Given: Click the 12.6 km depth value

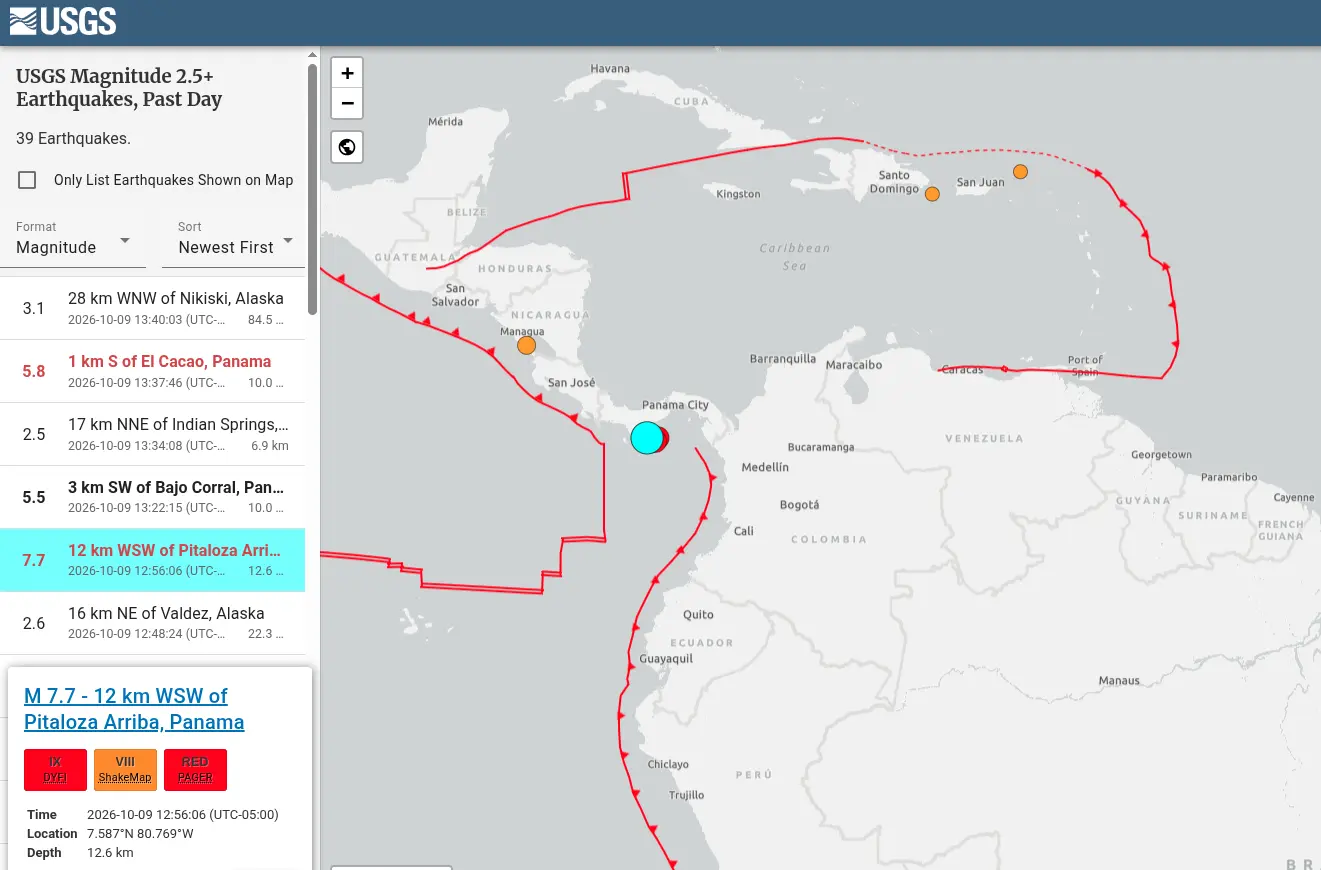Looking at the screenshot, I should [x=110, y=853].
